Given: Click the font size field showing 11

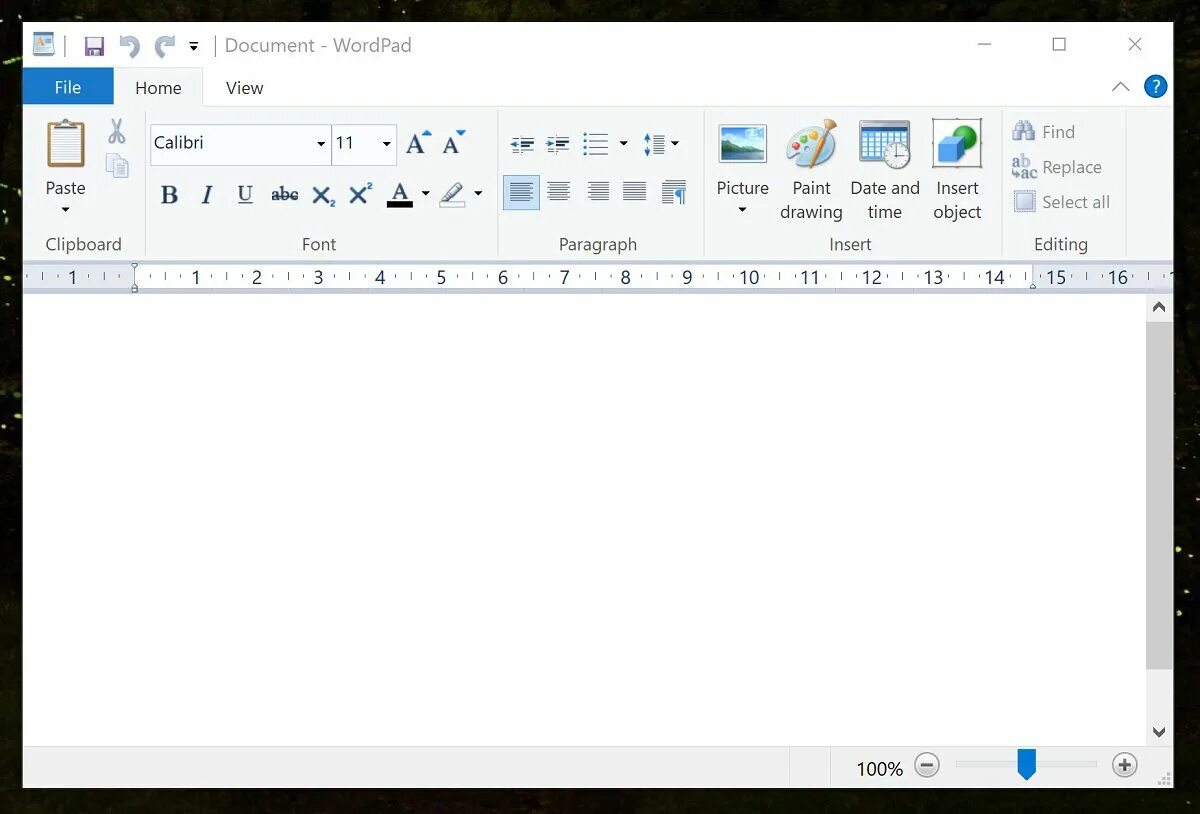Looking at the screenshot, I should click(x=355, y=144).
